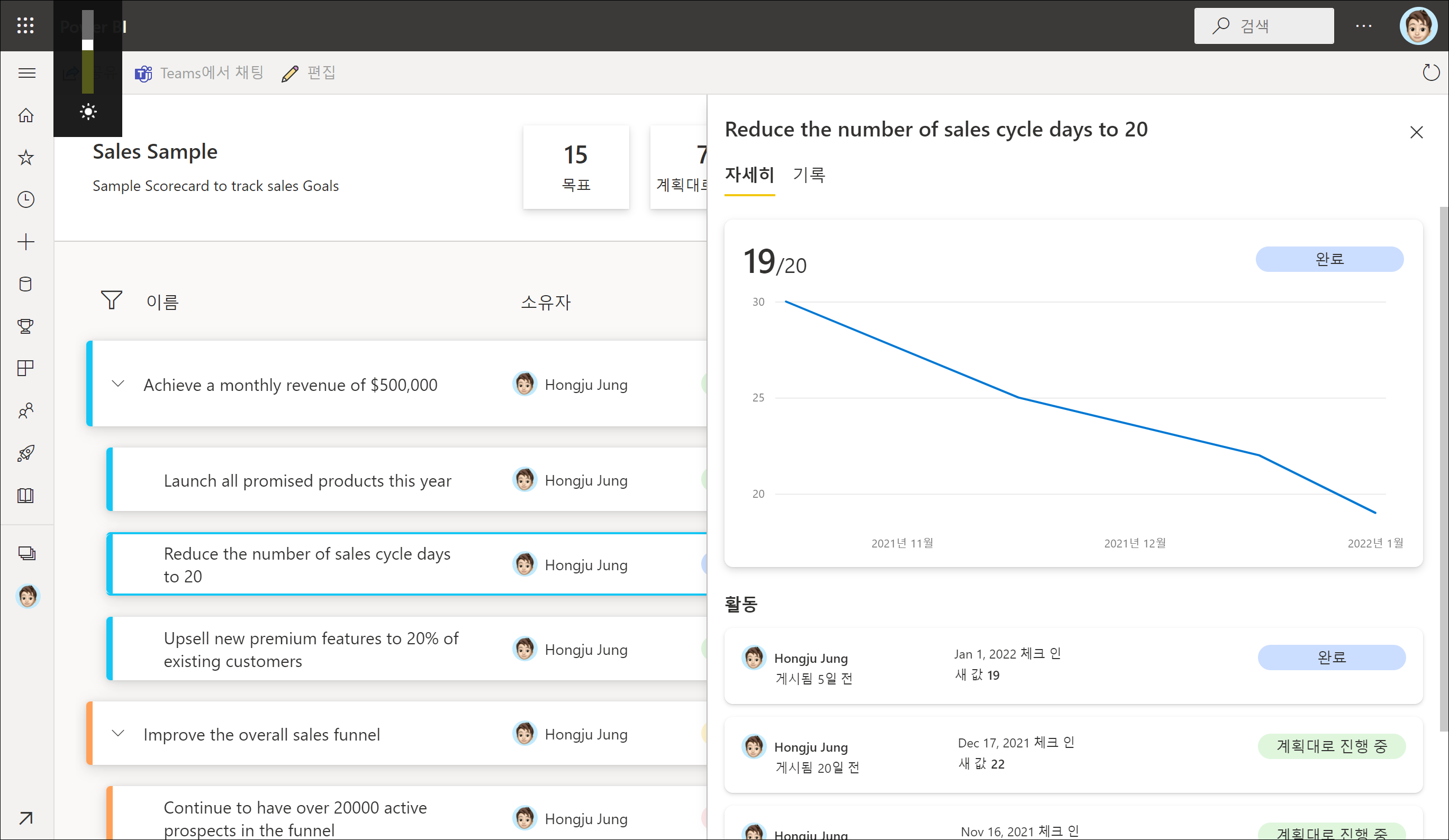Toggle the hamburger navigation menu

(26, 73)
